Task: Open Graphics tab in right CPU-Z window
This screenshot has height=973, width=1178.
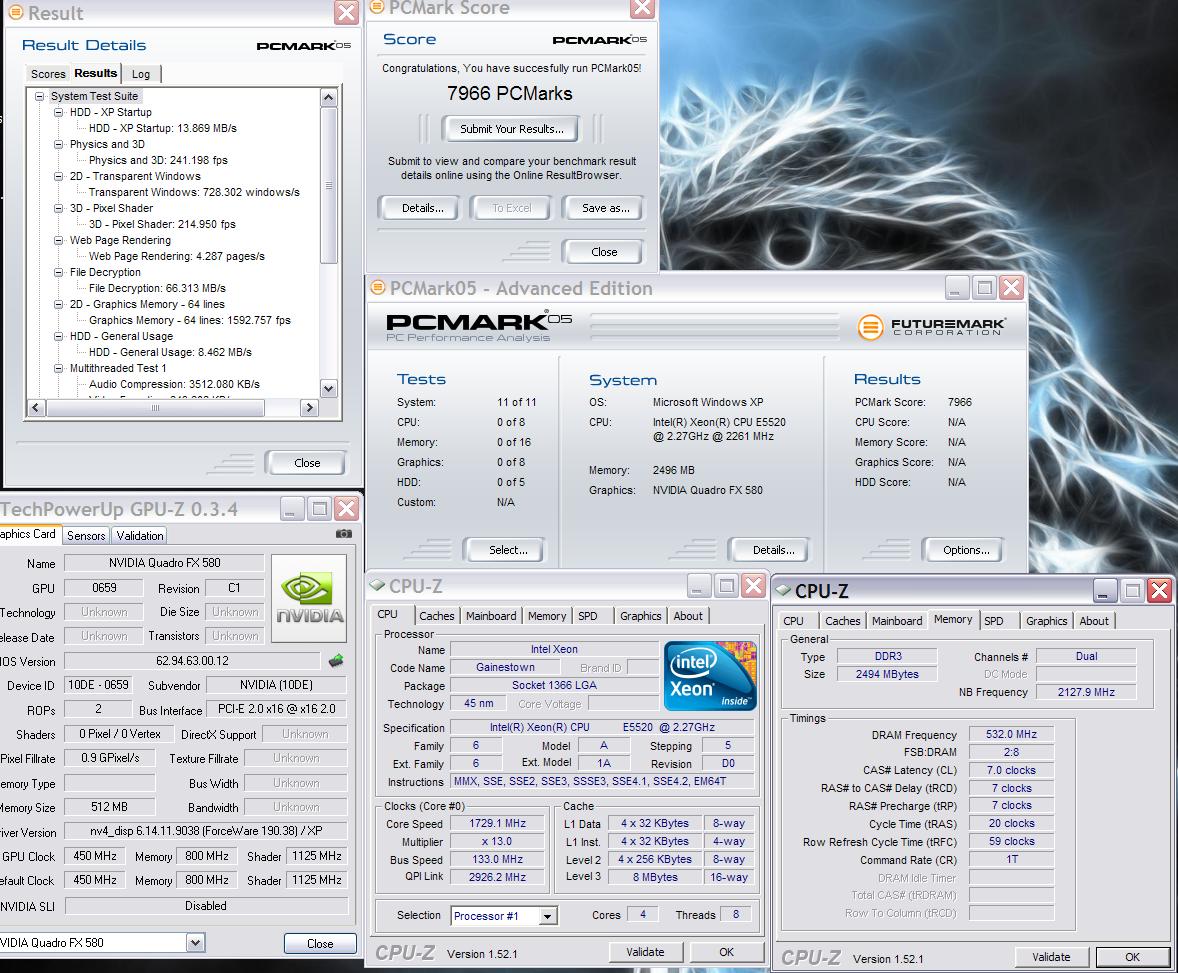Action: coord(1047,621)
